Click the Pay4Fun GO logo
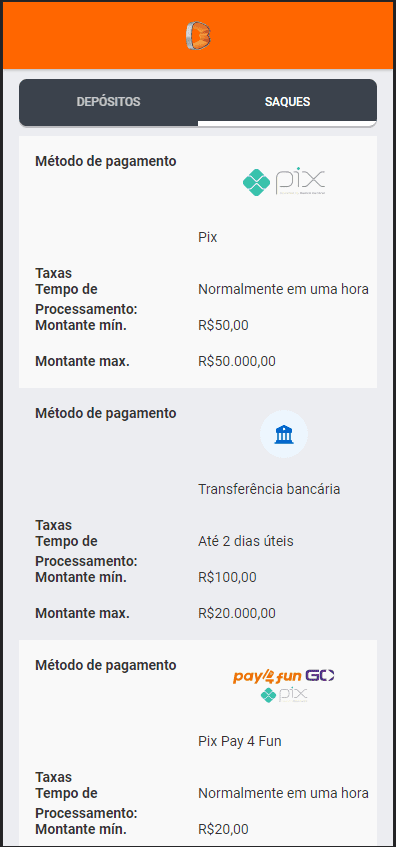 (284, 676)
